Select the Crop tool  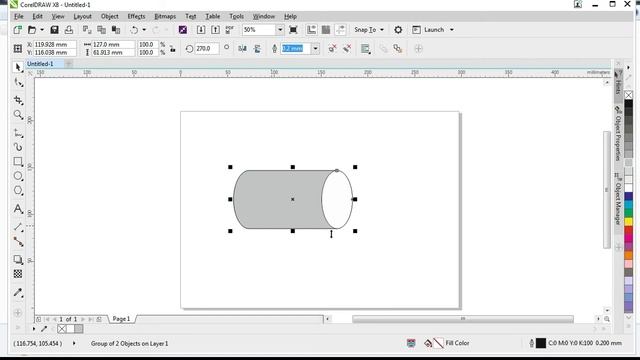[x=18, y=100]
